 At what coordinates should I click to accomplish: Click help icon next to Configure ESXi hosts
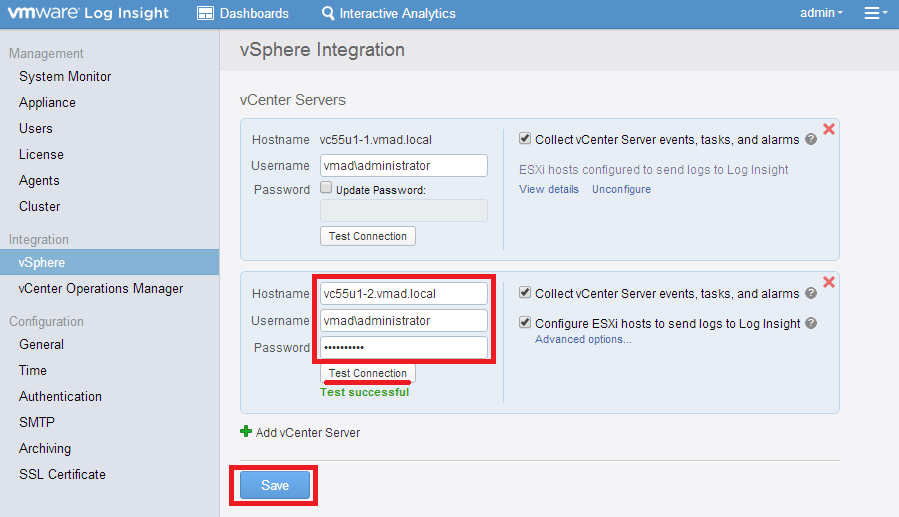click(x=811, y=323)
